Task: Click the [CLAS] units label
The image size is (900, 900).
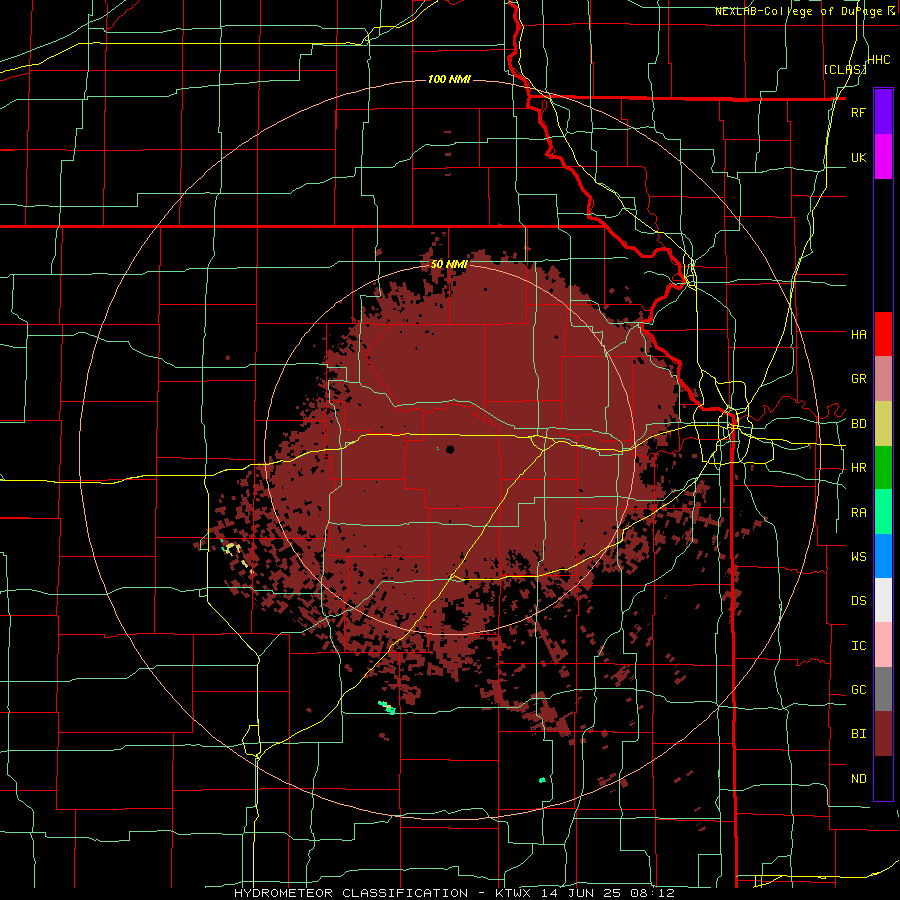Action: 845,69
